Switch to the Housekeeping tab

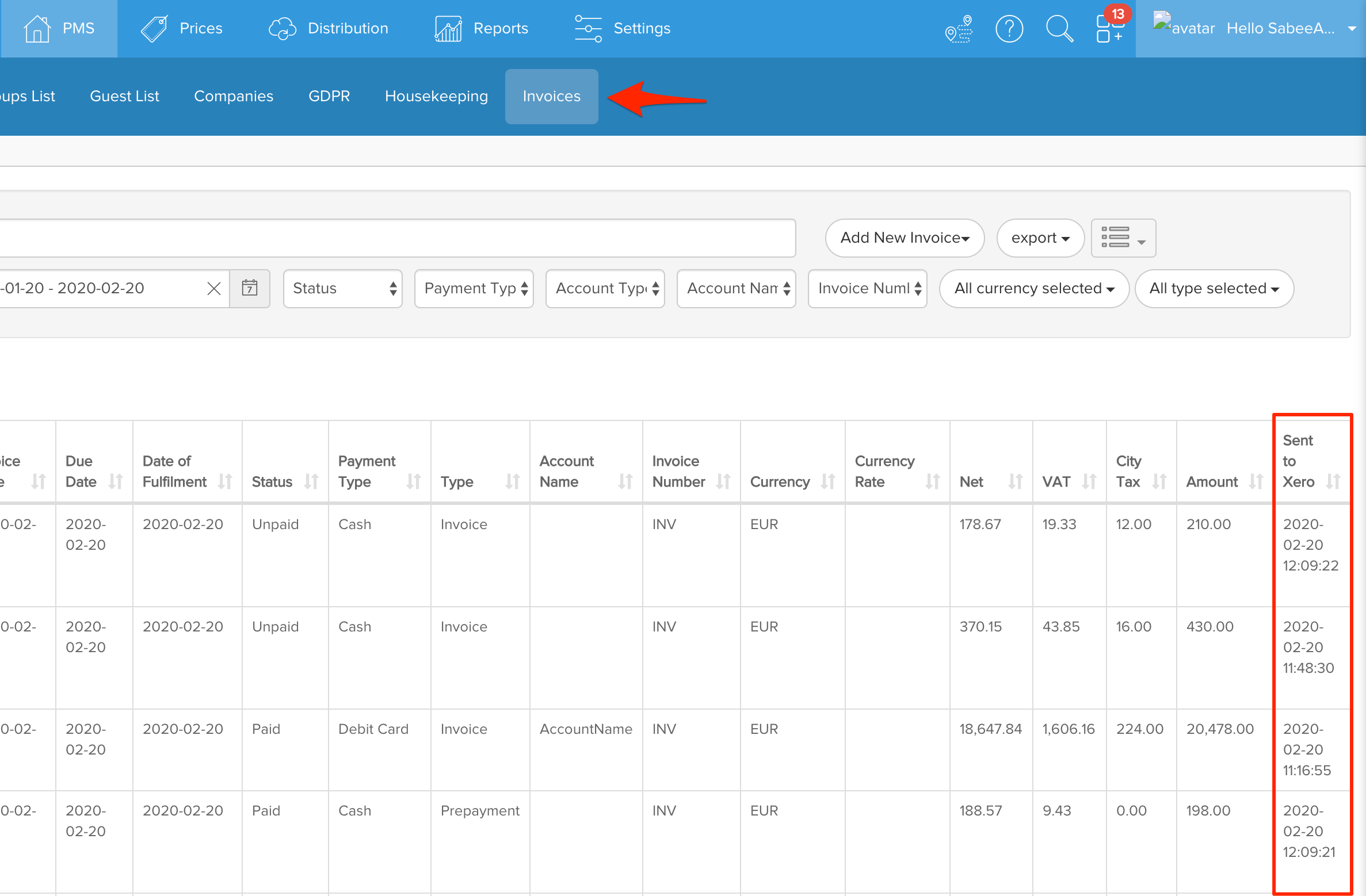[436, 96]
